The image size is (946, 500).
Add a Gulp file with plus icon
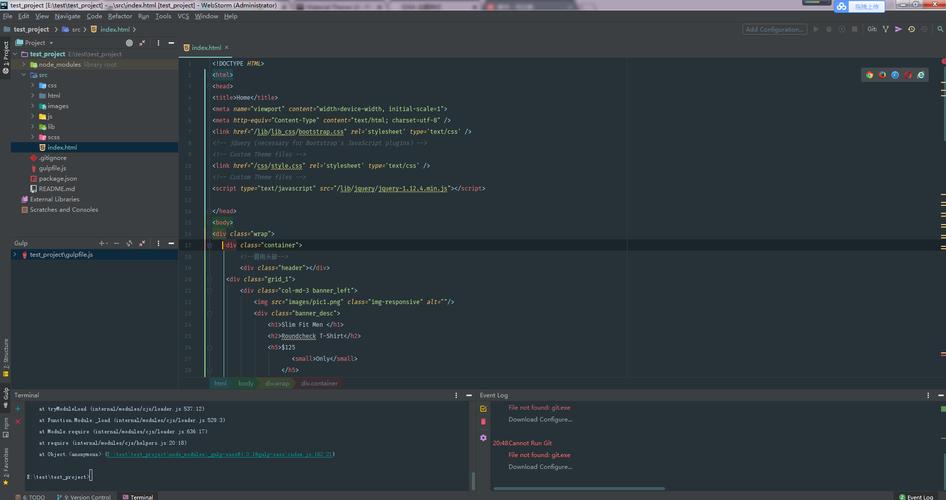tap(102, 243)
